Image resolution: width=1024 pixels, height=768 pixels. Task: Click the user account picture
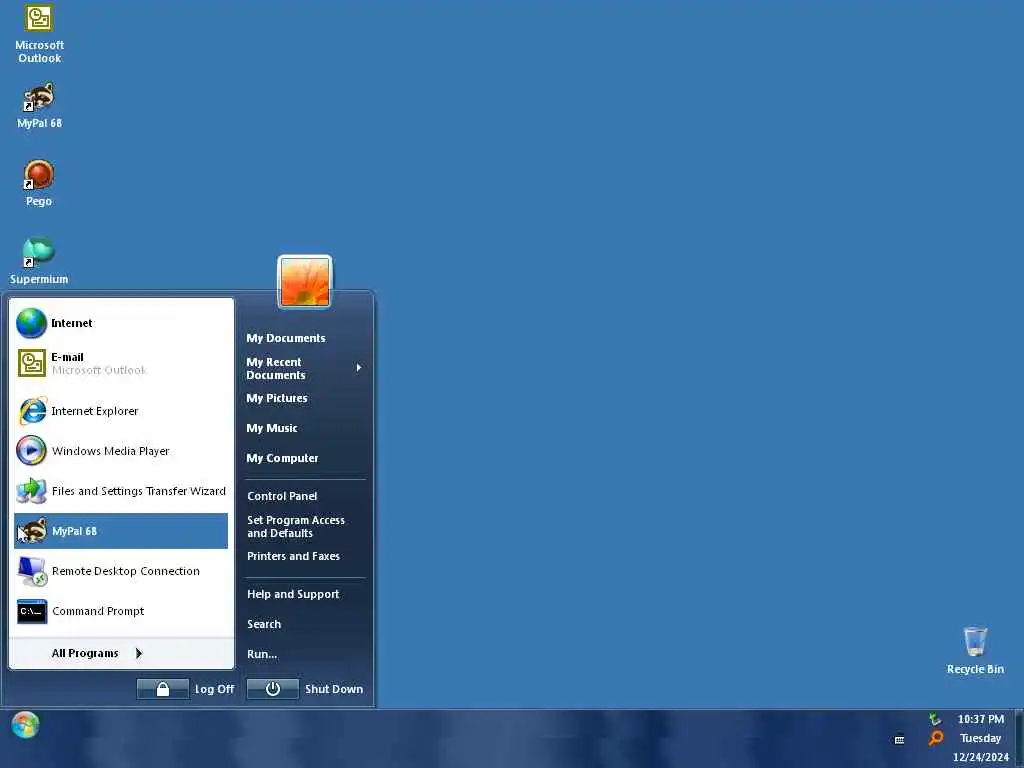coord(305,281)
